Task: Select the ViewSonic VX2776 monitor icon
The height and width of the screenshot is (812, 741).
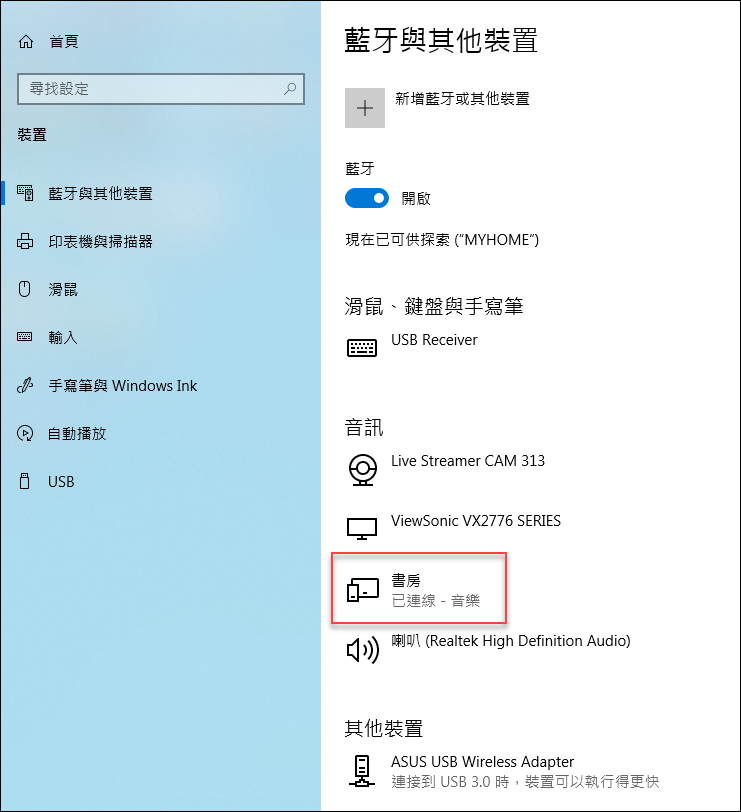Action: [362, 529]
